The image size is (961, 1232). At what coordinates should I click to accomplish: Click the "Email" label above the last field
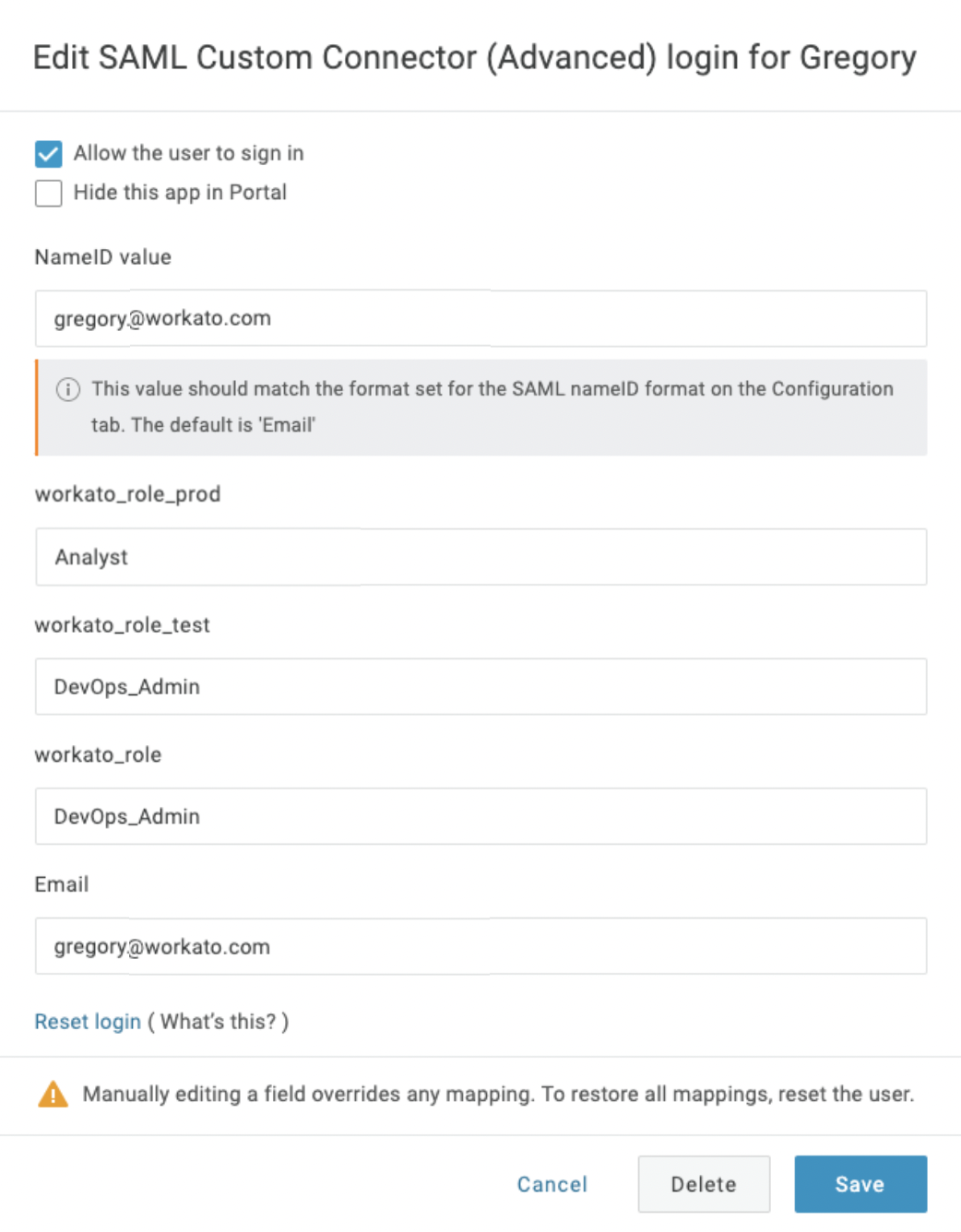coord(62,885)
